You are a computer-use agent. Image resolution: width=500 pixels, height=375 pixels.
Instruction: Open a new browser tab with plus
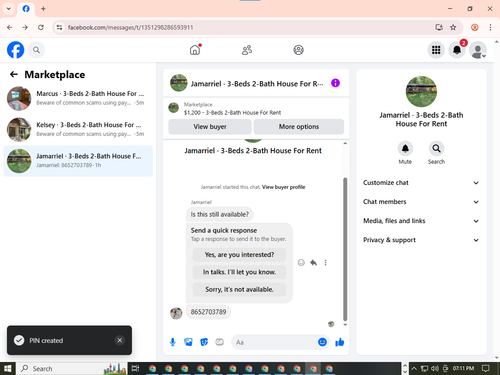pyautogui.click(x=43, y=9)
